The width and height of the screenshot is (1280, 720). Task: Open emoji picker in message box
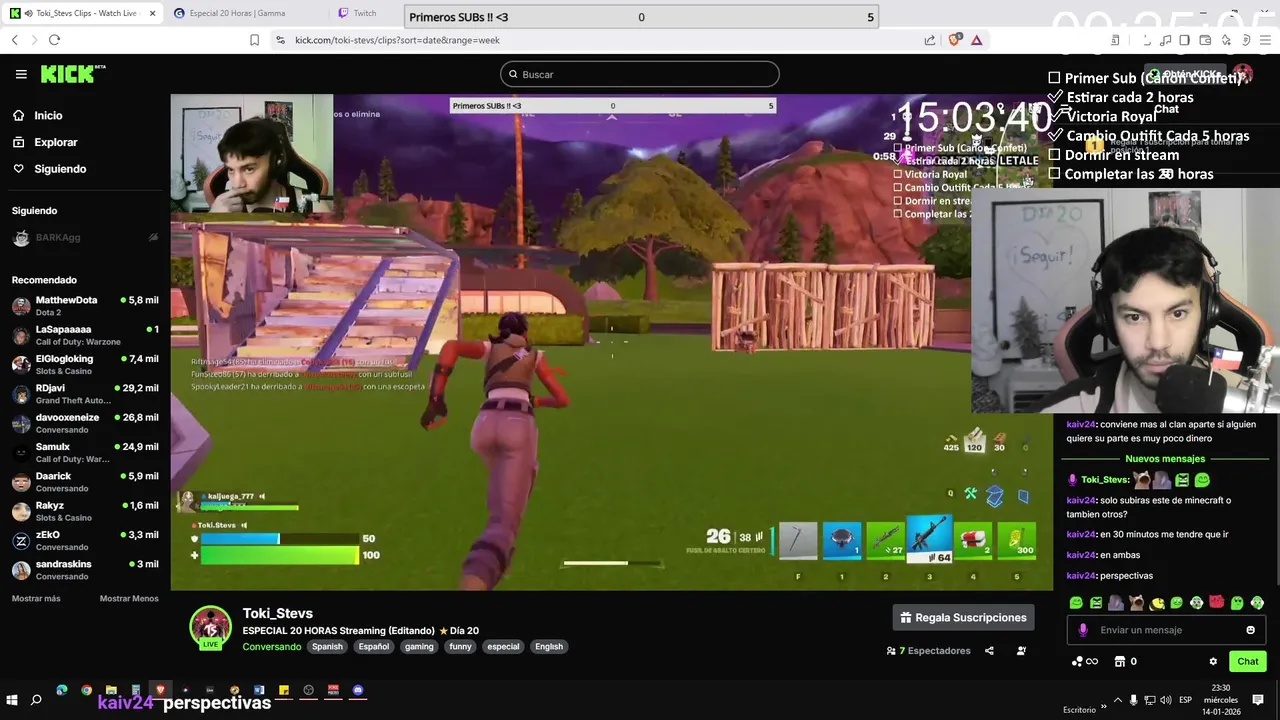coord(1250,630)
